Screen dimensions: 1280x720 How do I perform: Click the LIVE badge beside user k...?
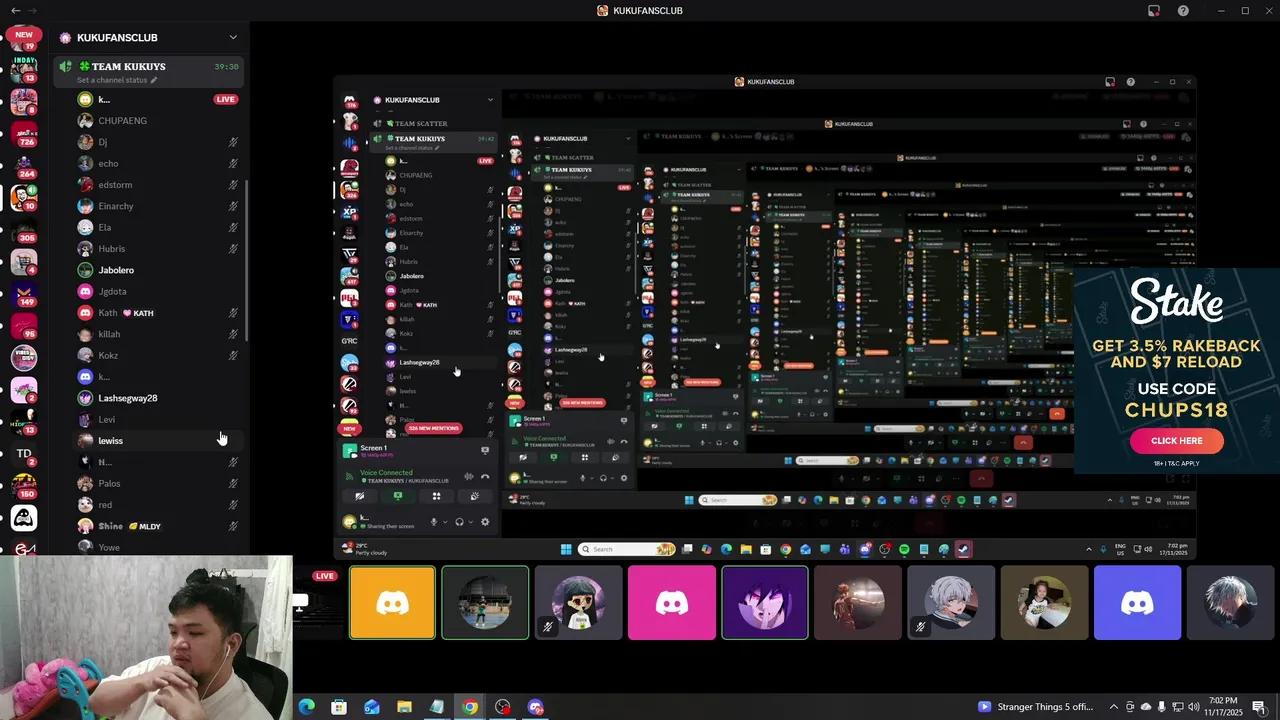tap(226, 99)
